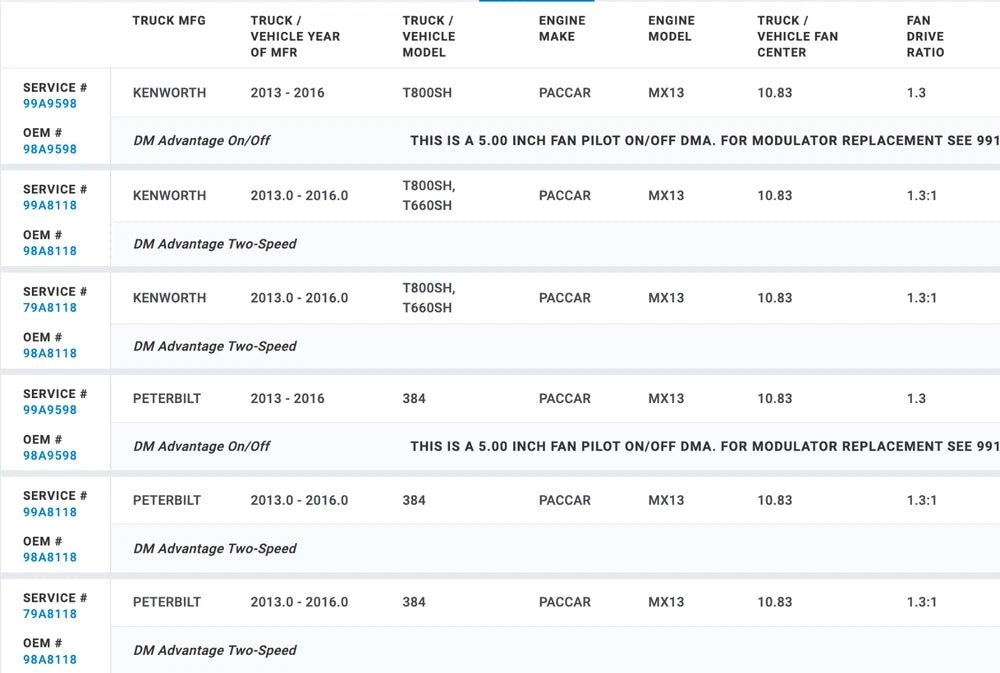This screenshot has height=673, width=1000.
Task: Open OEM number 98A9598 in Kenworth row
Action: pos(50,150)
